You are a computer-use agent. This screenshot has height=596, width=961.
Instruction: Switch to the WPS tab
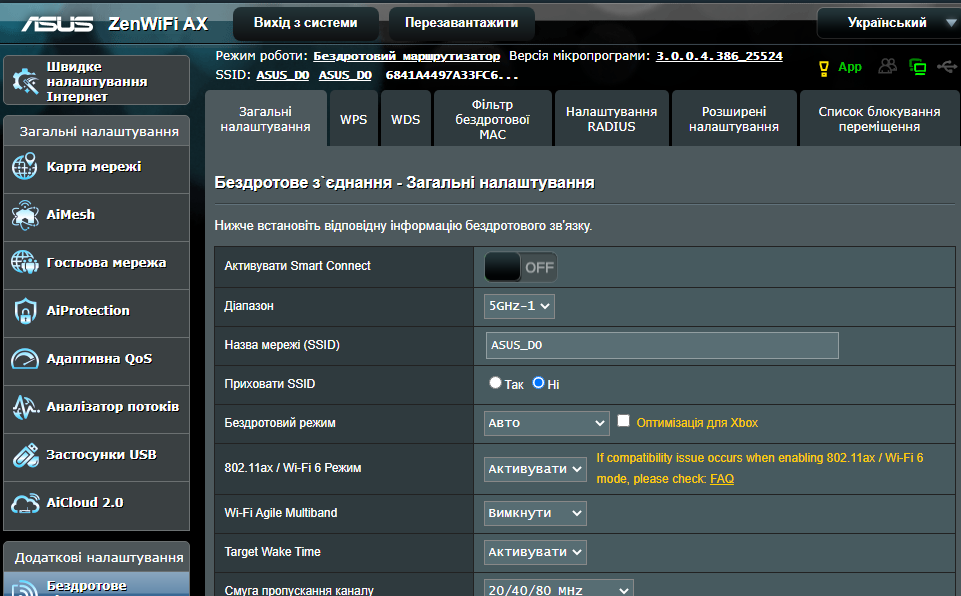coord(354,119)
